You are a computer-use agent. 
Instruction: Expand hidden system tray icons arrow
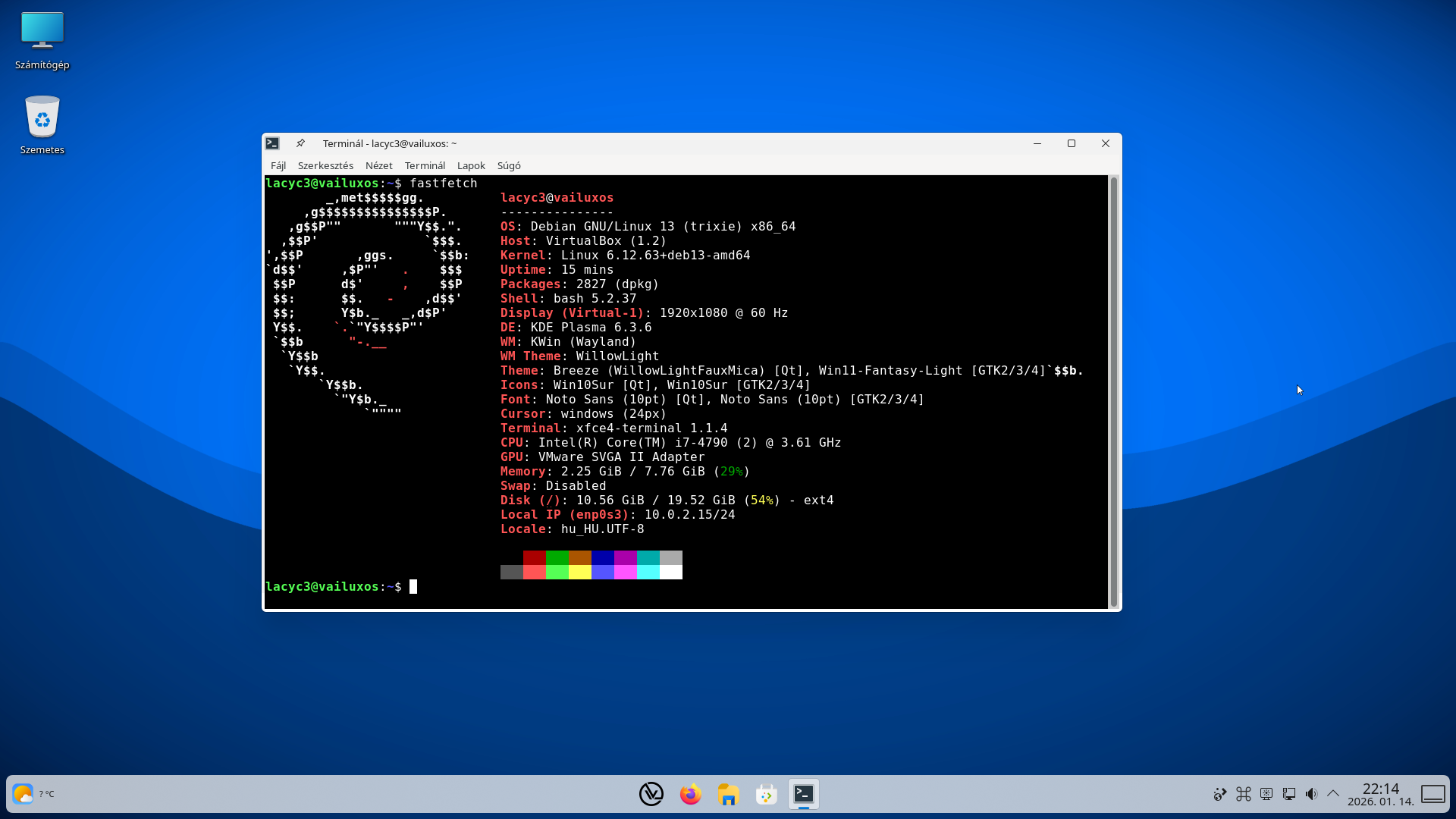click(1333, 794)
